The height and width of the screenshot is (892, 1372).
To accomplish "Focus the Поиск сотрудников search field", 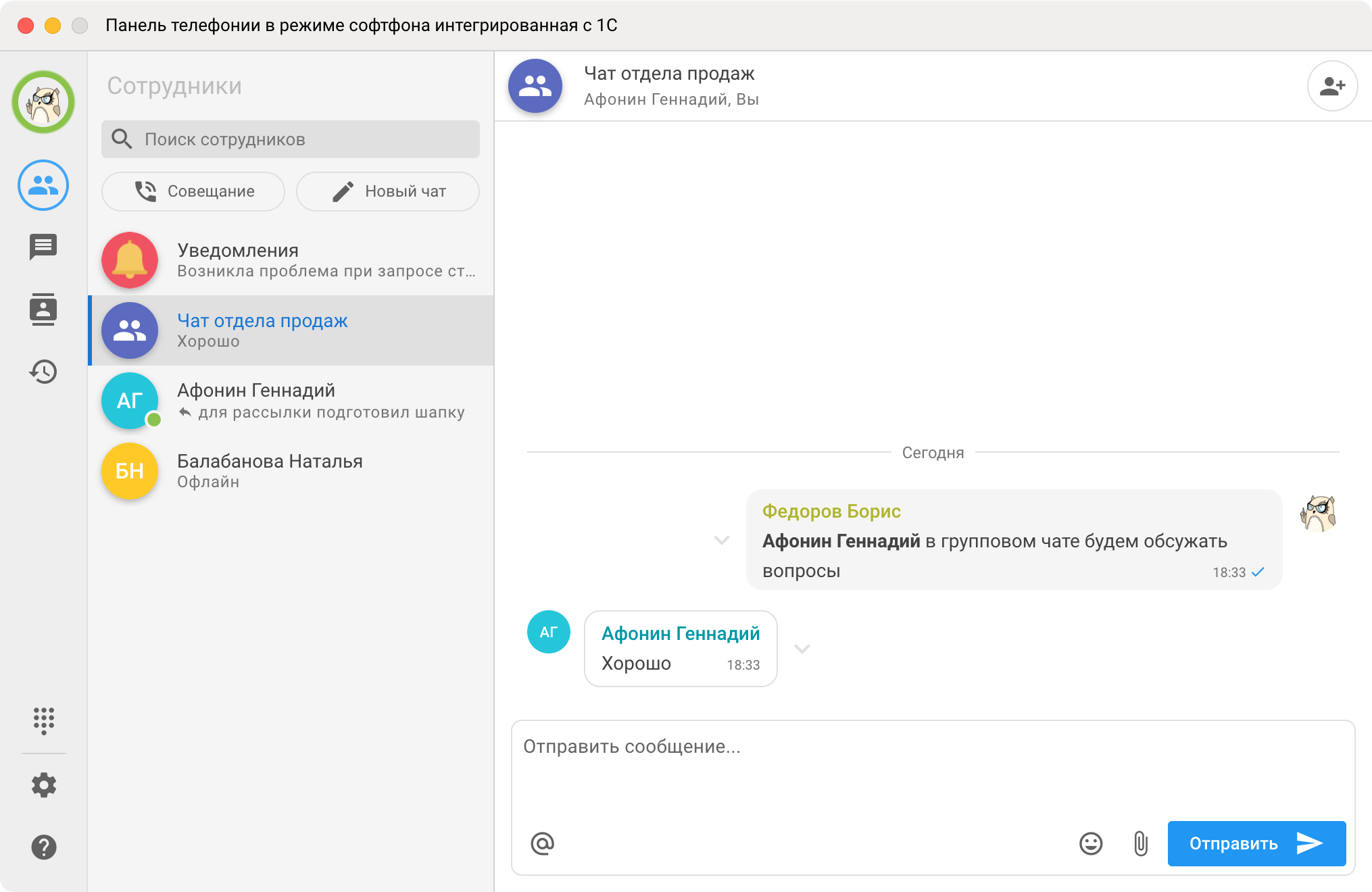I will click(x=291, y=139).
